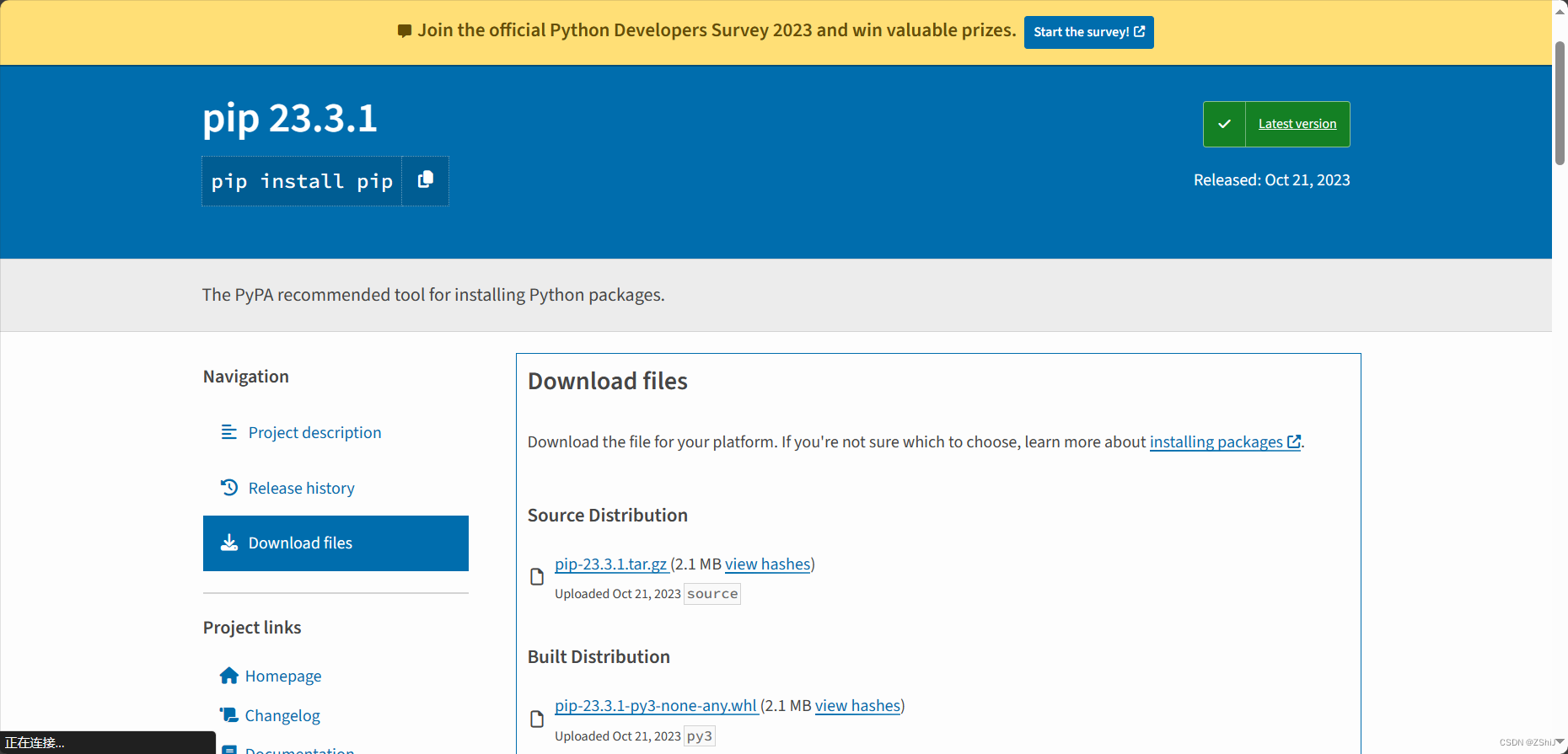Click the Release history clock icon
Image resolution: width=1568 pixels, height=754 pixels.
pos(228,488)
